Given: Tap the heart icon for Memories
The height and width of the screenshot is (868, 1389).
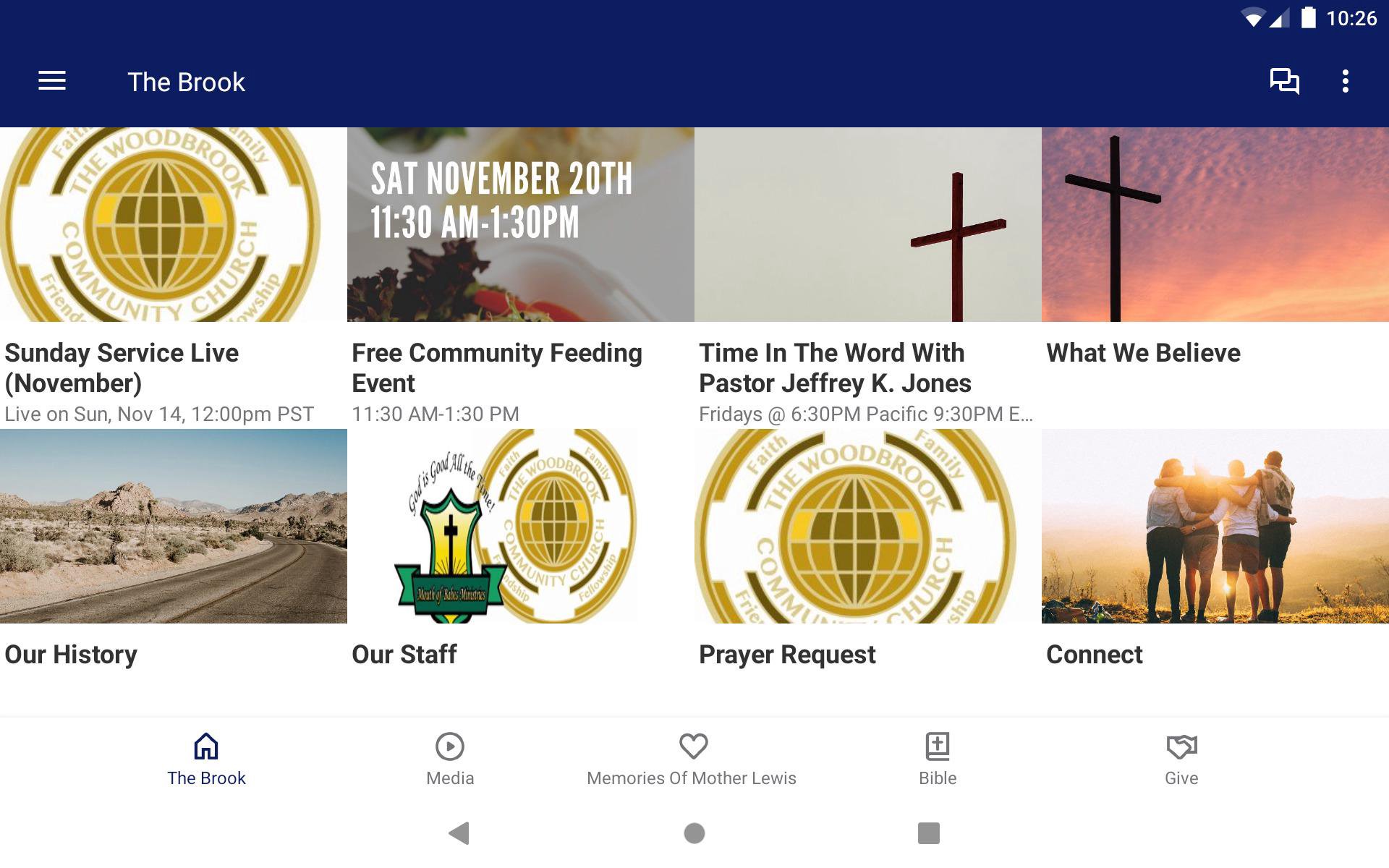Looking at the screenshot, I should click(x=693, y=746).
